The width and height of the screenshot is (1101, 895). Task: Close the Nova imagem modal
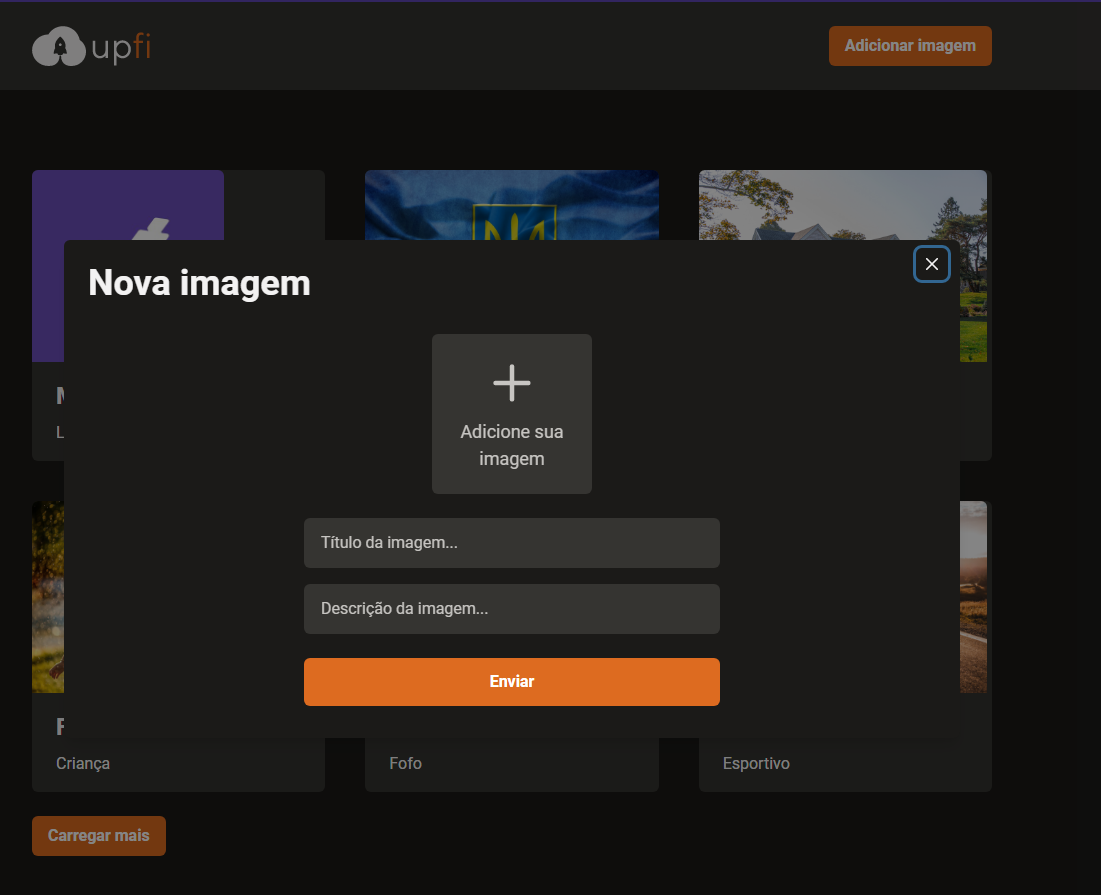point(931,264)
